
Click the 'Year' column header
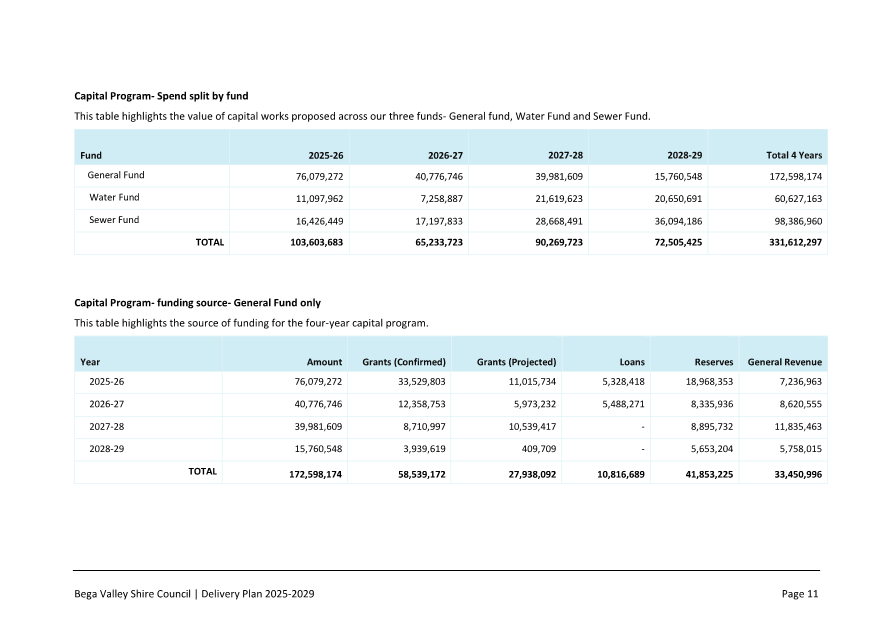point(90,362)
